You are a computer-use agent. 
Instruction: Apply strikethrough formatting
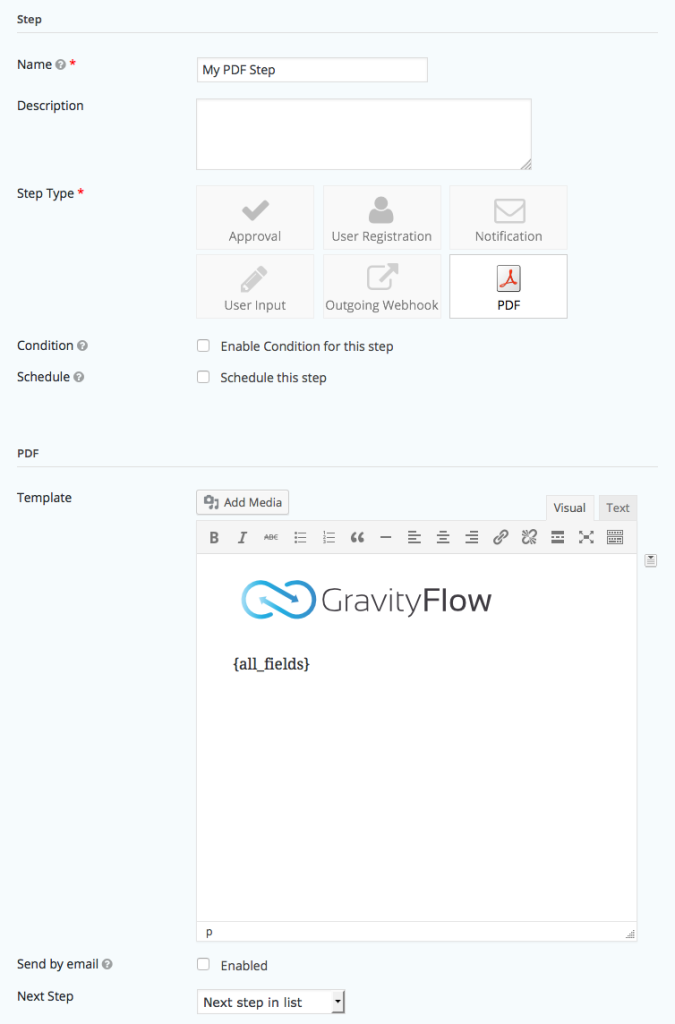[271, 537]
